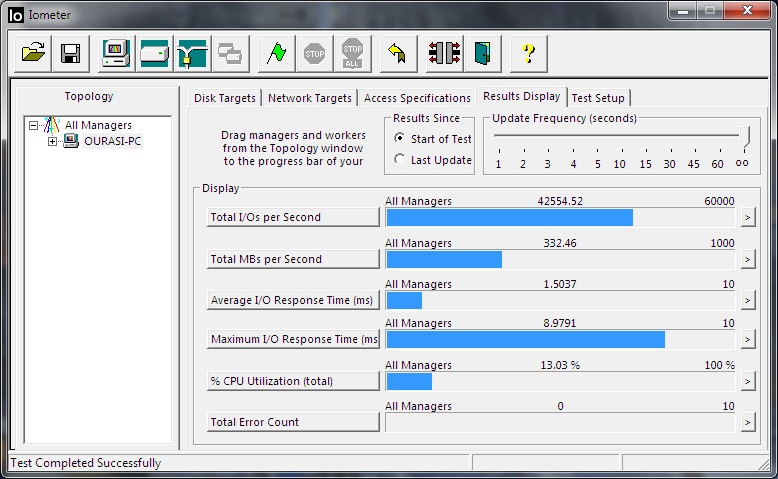Click Total I/Os per Second button
This screenshot has height=479, width=778.
tap(293, 217)
